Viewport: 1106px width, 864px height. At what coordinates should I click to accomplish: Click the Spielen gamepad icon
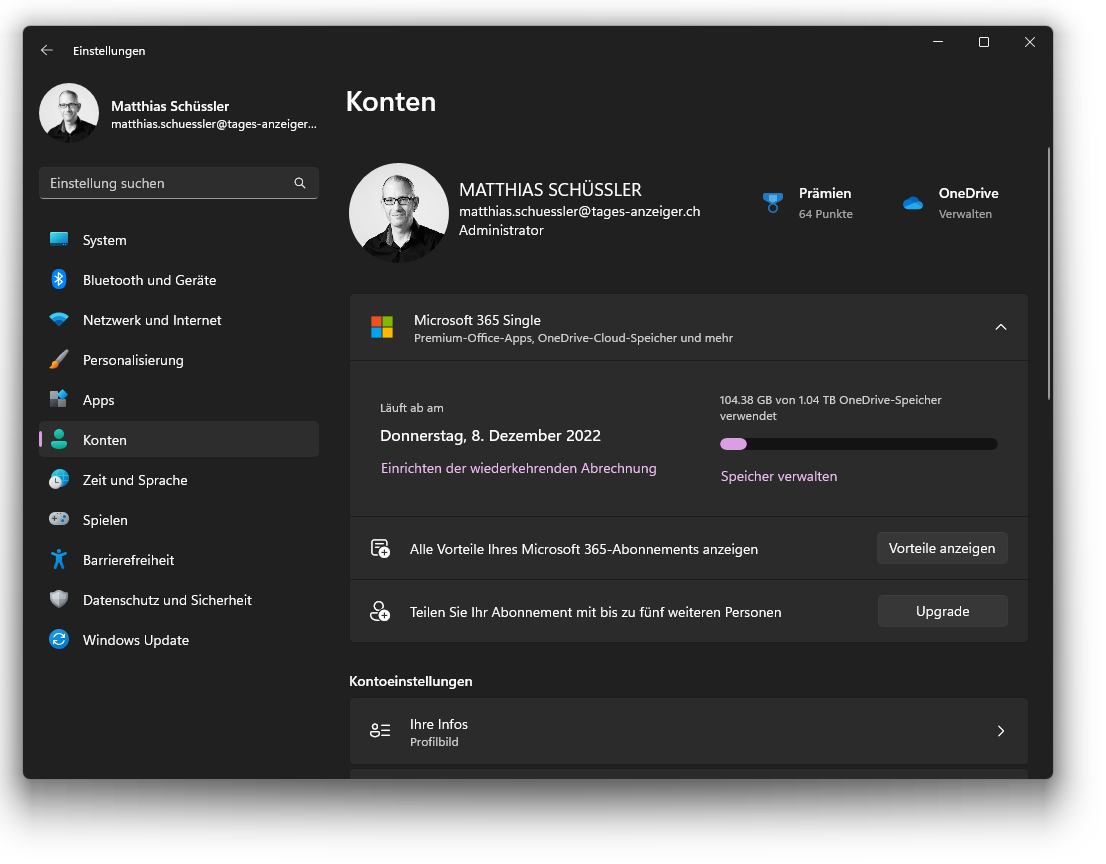point(59,519)
